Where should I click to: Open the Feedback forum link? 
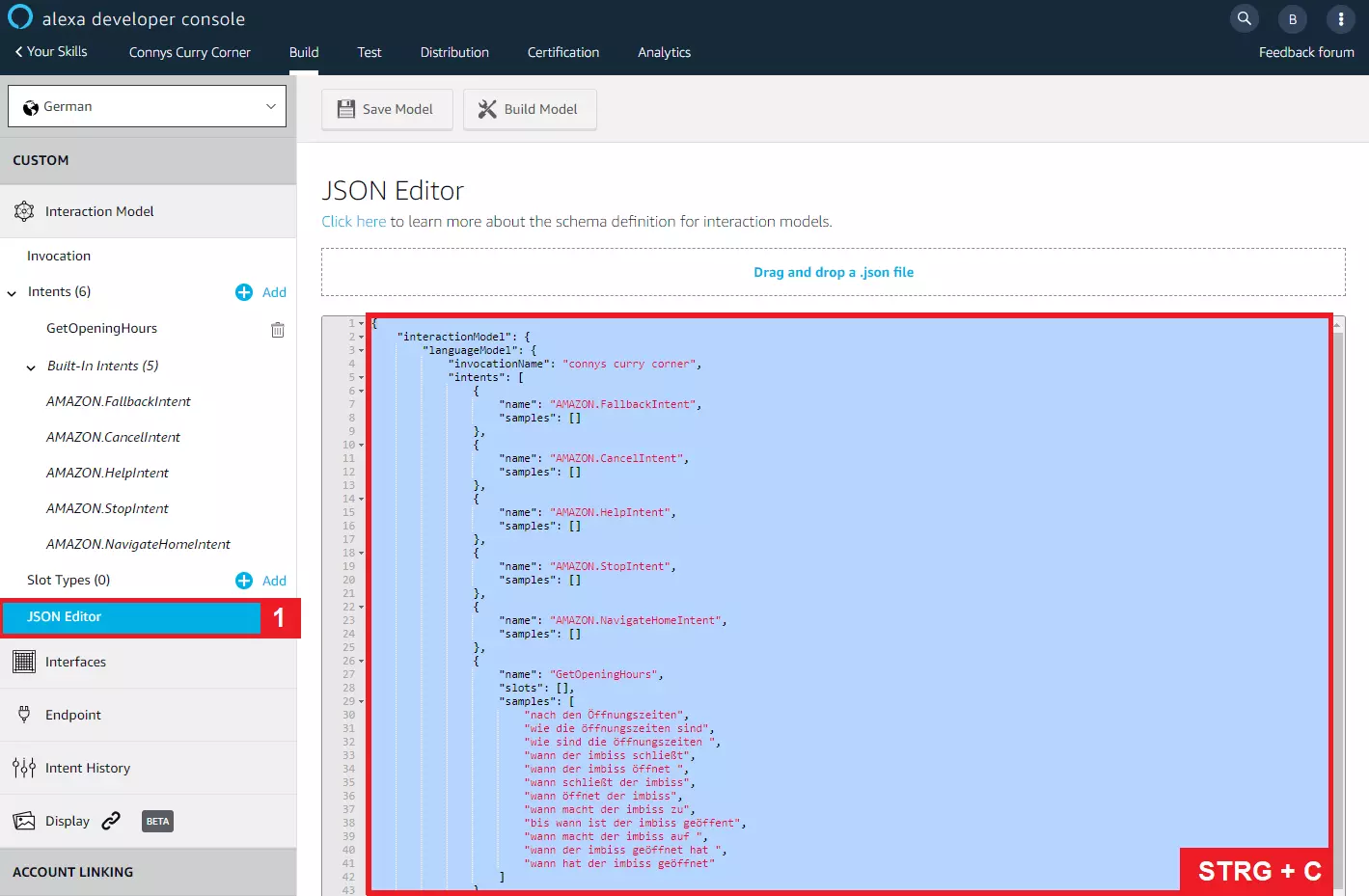pos(1306,52)
